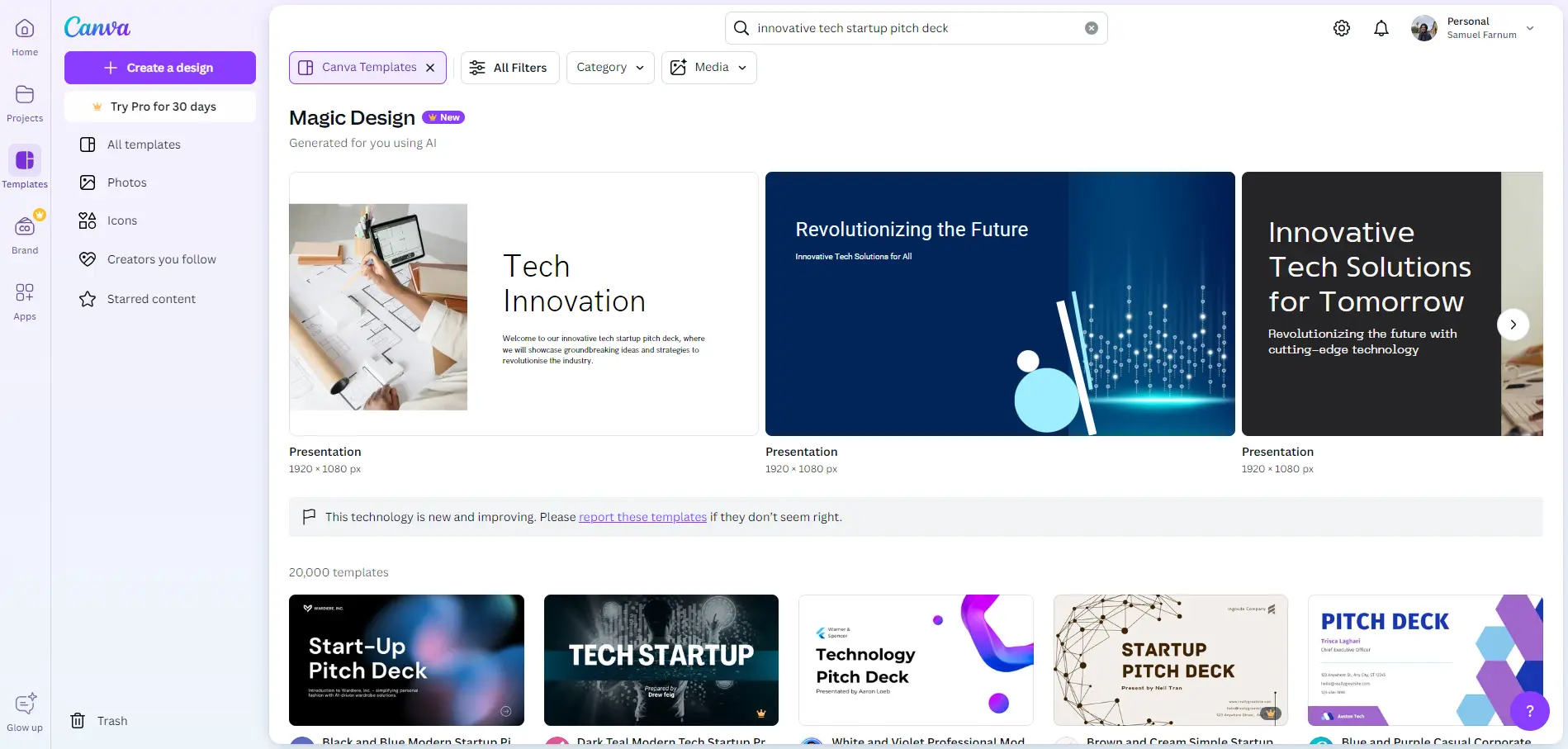The image size is (1568, 749).
Task: Open the Home sidebar icon
Action: (25, 29)
